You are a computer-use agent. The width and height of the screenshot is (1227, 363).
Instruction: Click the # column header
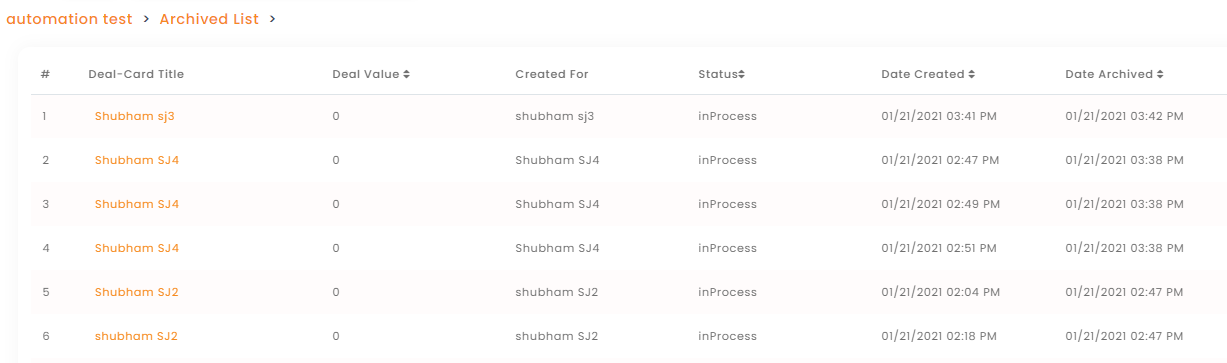pyautogui.click(x=45, y=74)
